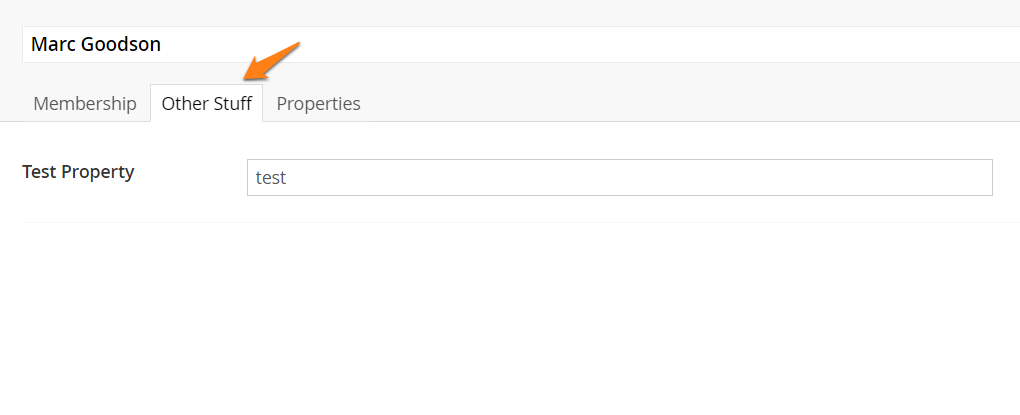Image resolution: width=1020 pixels, height=415 pixels.
Task: Click the word "Properties" in tab strip
Action: [318, 104]
